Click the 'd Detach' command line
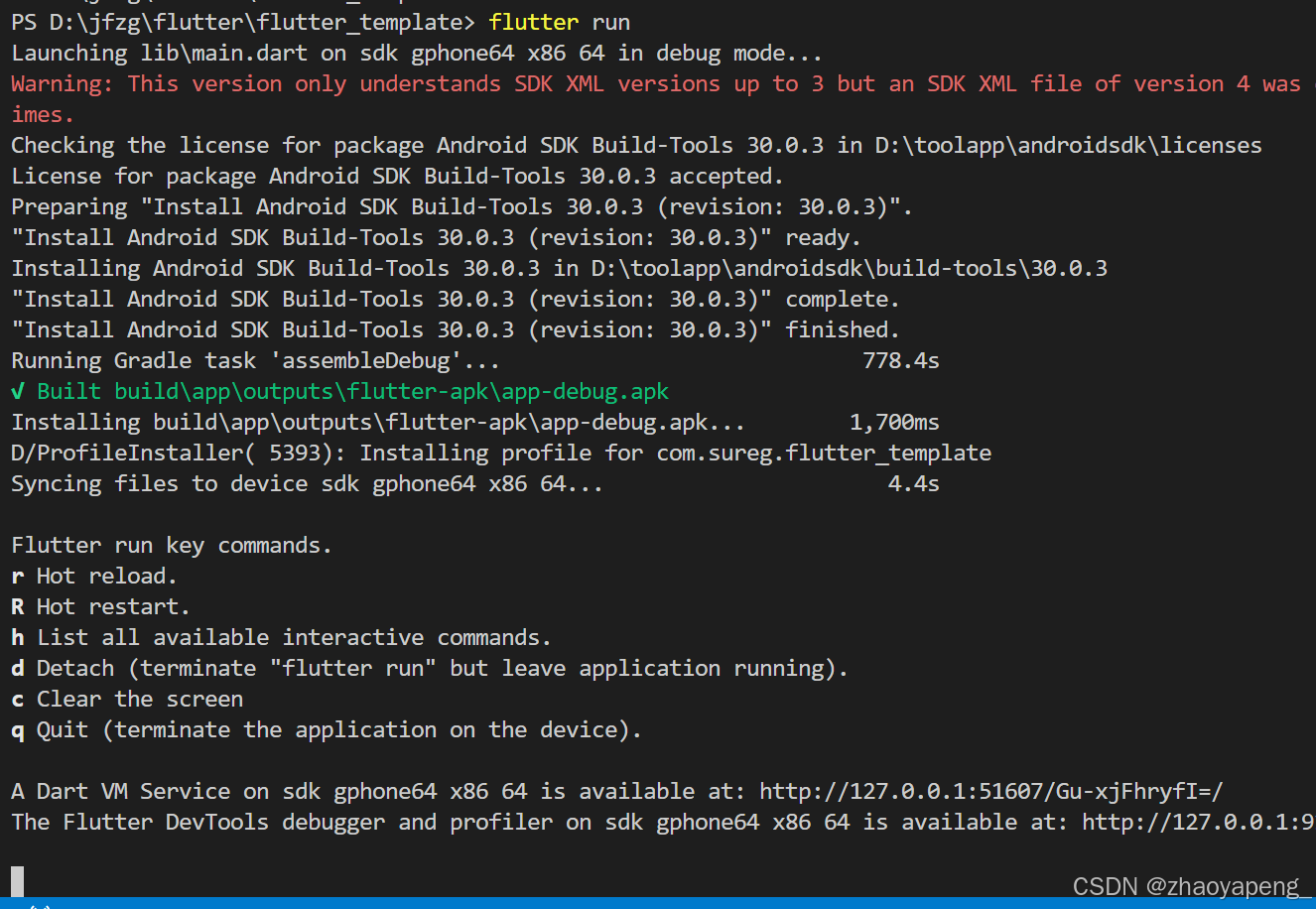Image resolution: width=1316 pixels, height=909 pixels. (x=430, y=668)
